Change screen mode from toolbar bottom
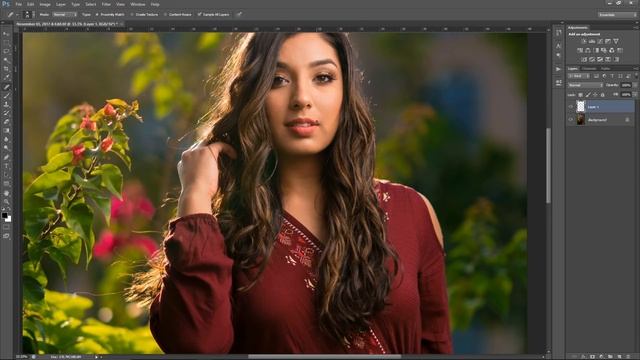The width and height of the screenshot is (640, 360). tap(6, 236)
